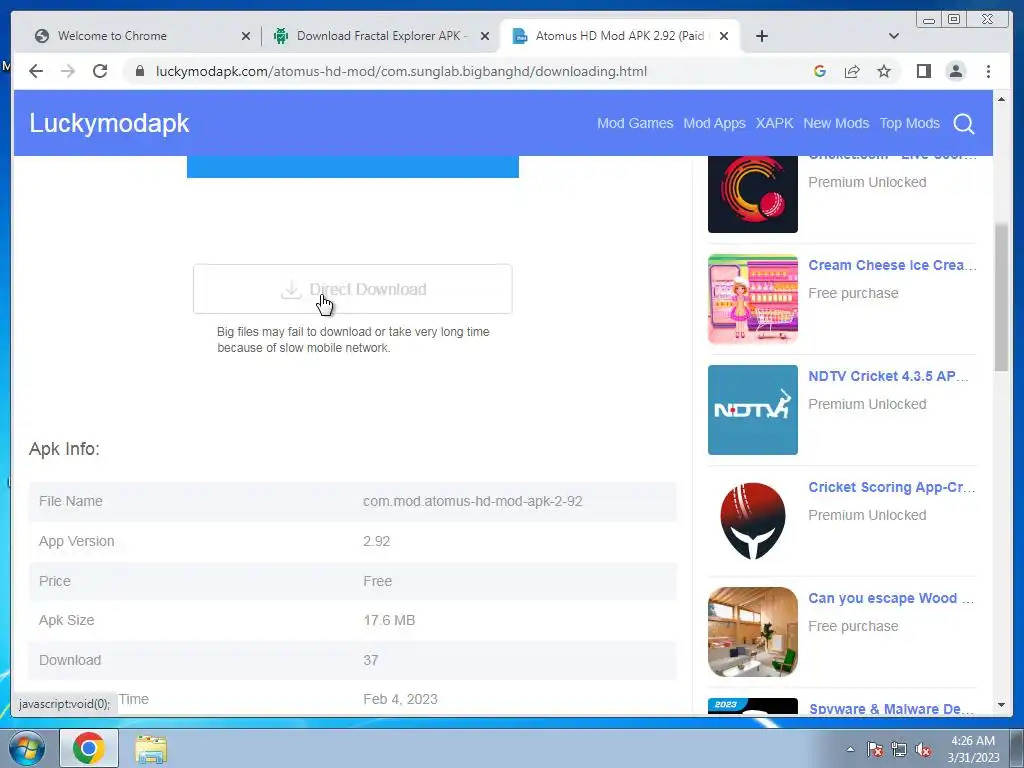The height and width of the screenshot is (768, 1024).
Task: Switch to Download Fractal Explorer APK tab
Action: [x=379, y=36]
